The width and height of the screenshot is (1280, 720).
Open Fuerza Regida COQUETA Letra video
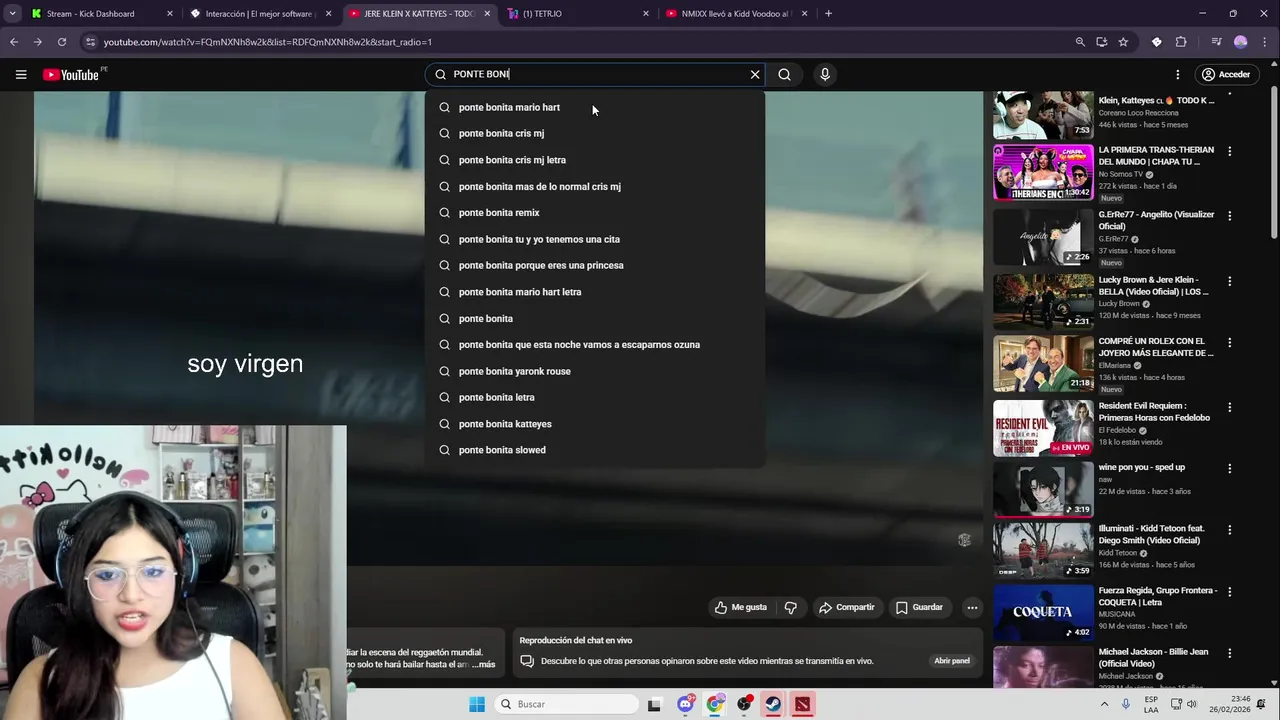click(x=1043, y=612)
